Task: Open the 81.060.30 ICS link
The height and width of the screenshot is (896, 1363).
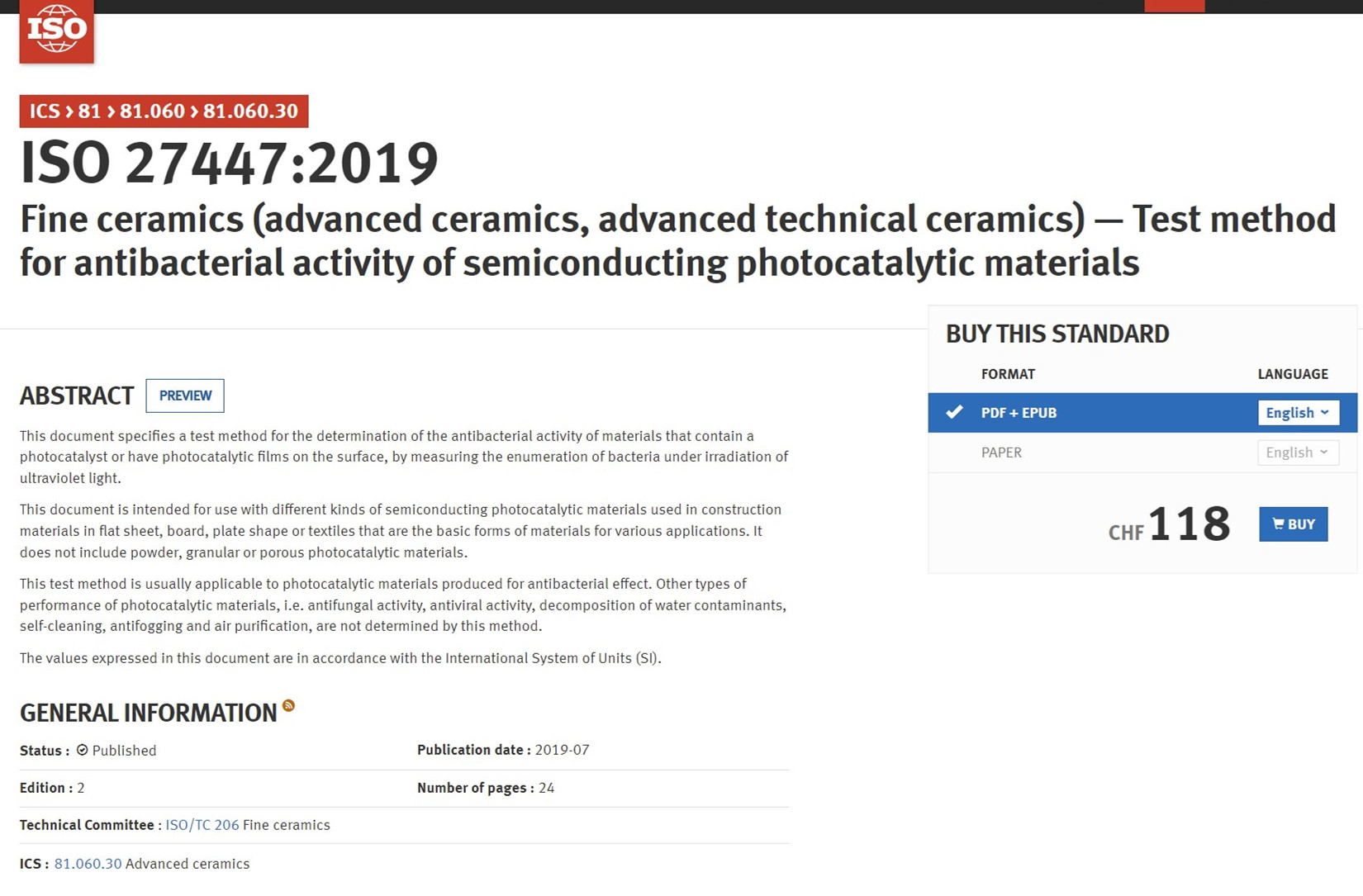Action: click(x=88, y=864)
